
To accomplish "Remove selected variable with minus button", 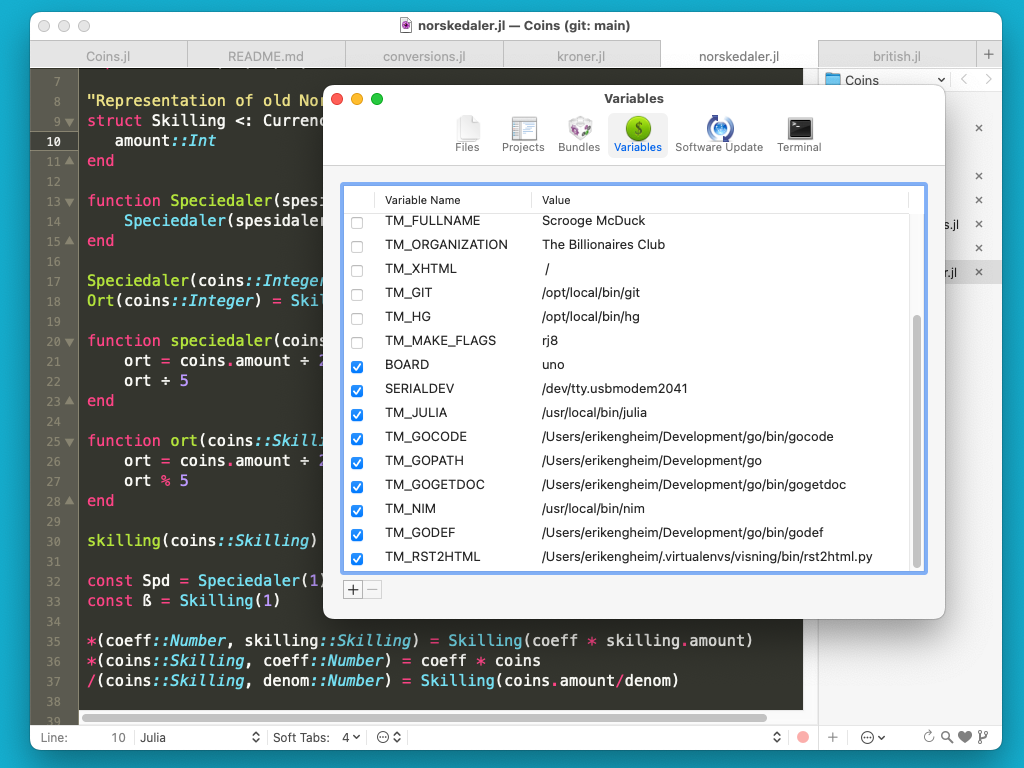I will pyautogui.click(x=372, y=590).
